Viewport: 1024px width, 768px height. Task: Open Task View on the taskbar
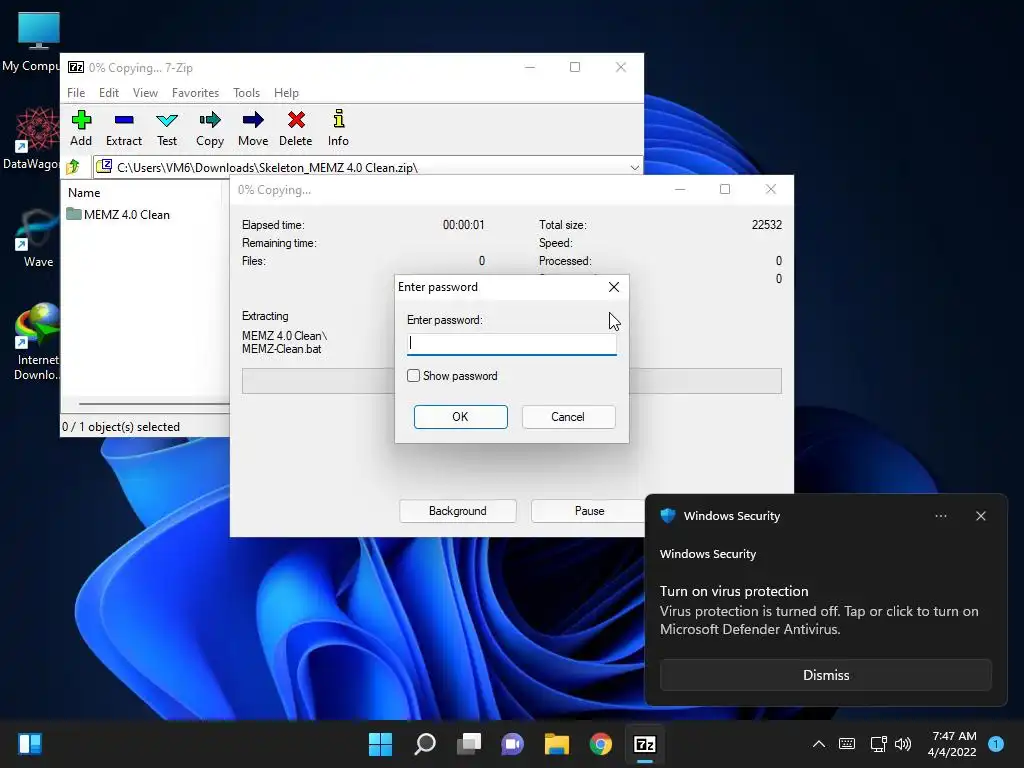(469, 744)
